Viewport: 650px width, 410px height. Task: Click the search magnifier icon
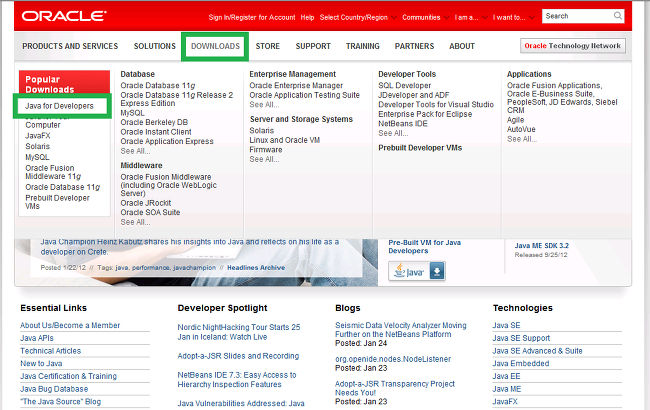[x=618, y=16]
